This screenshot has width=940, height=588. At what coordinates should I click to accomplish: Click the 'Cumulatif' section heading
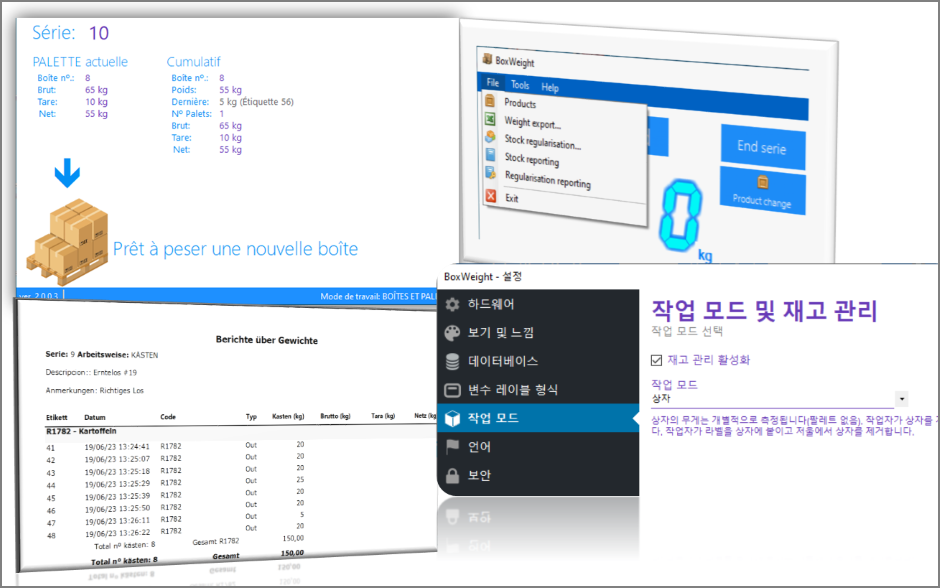193,62
